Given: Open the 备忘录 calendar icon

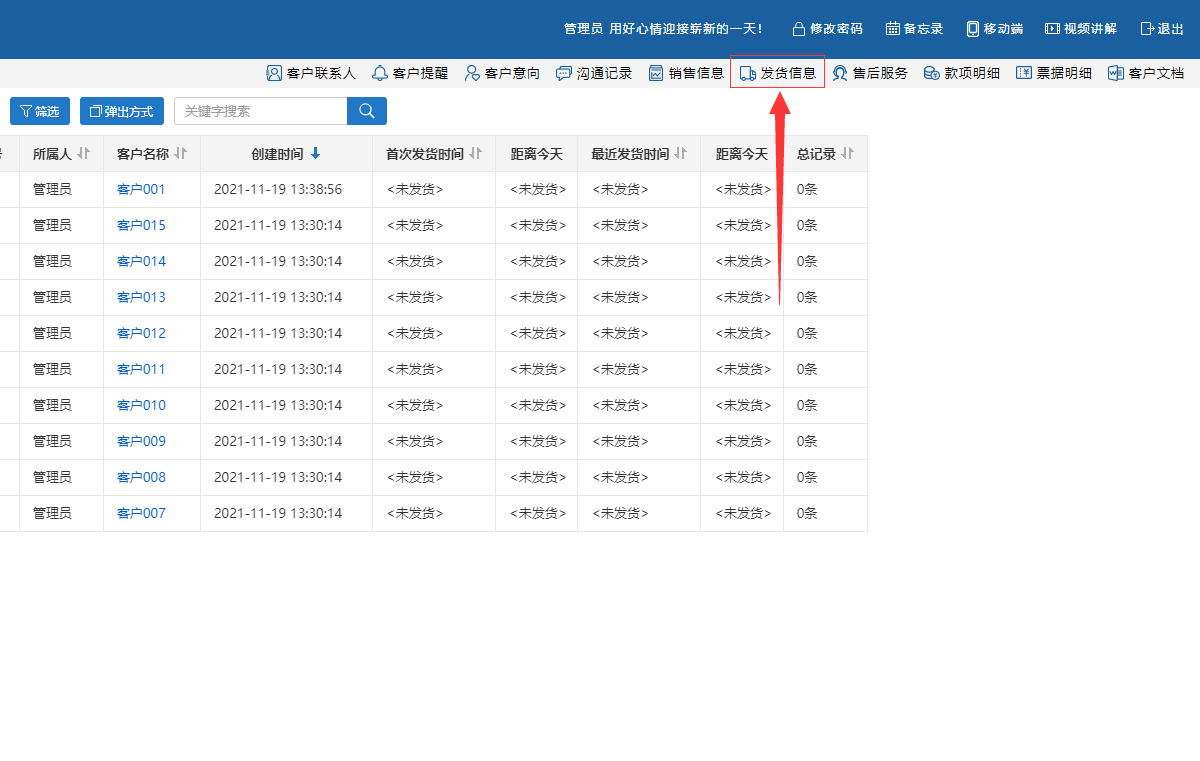Looking at the screenshot, I should [x=893, y=29].
